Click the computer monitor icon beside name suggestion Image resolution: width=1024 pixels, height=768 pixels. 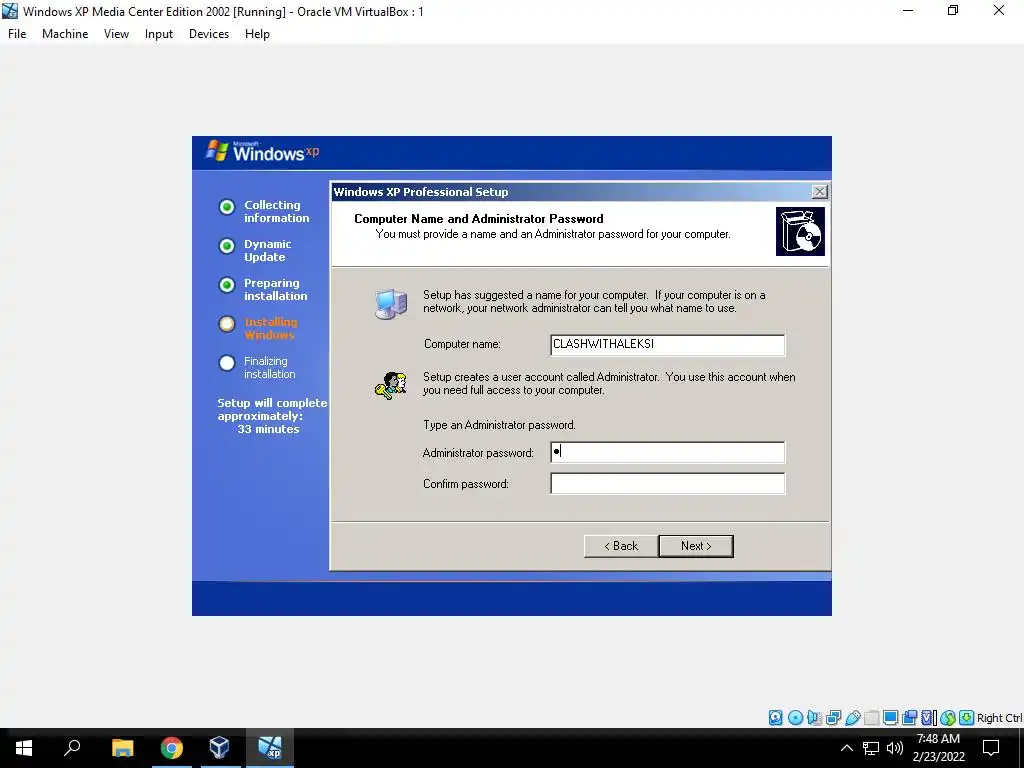391,304
